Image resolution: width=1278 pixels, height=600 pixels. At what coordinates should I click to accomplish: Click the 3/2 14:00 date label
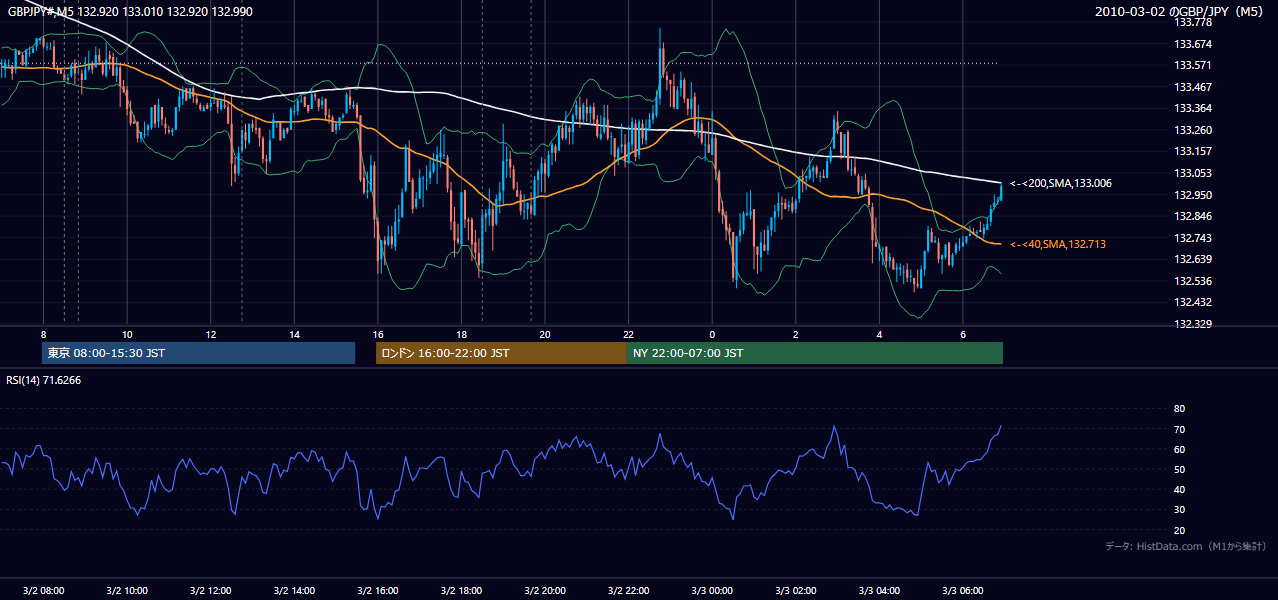click(294, 591)
